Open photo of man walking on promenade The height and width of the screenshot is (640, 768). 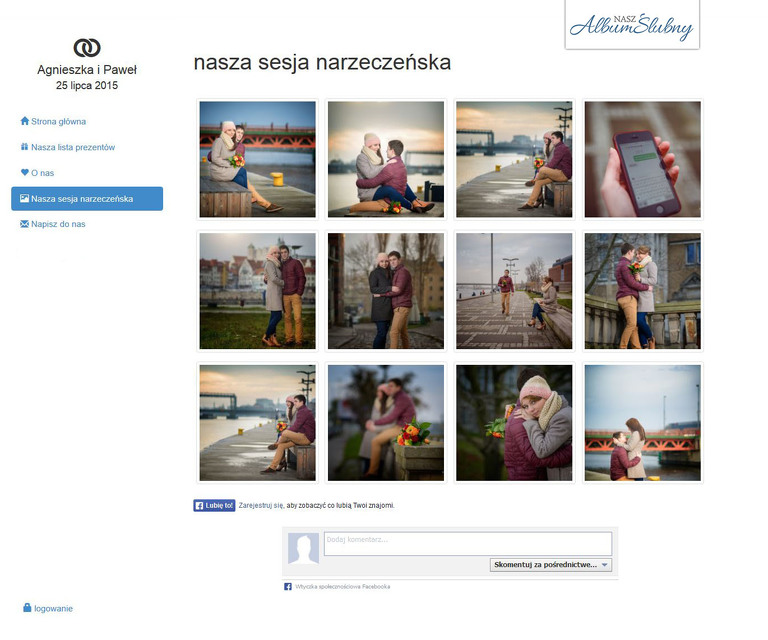(x=514, y=291)
